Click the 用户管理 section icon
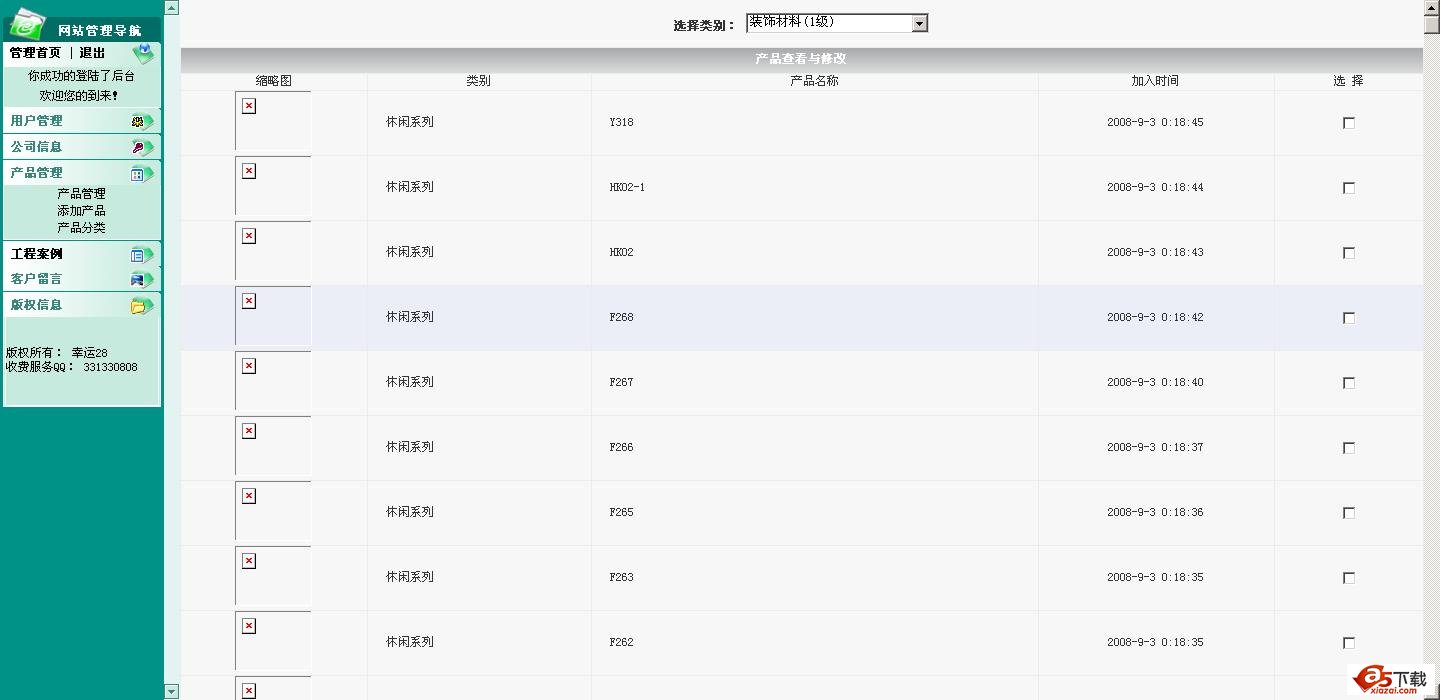The image size is (1440, 700). pos(142,121)
